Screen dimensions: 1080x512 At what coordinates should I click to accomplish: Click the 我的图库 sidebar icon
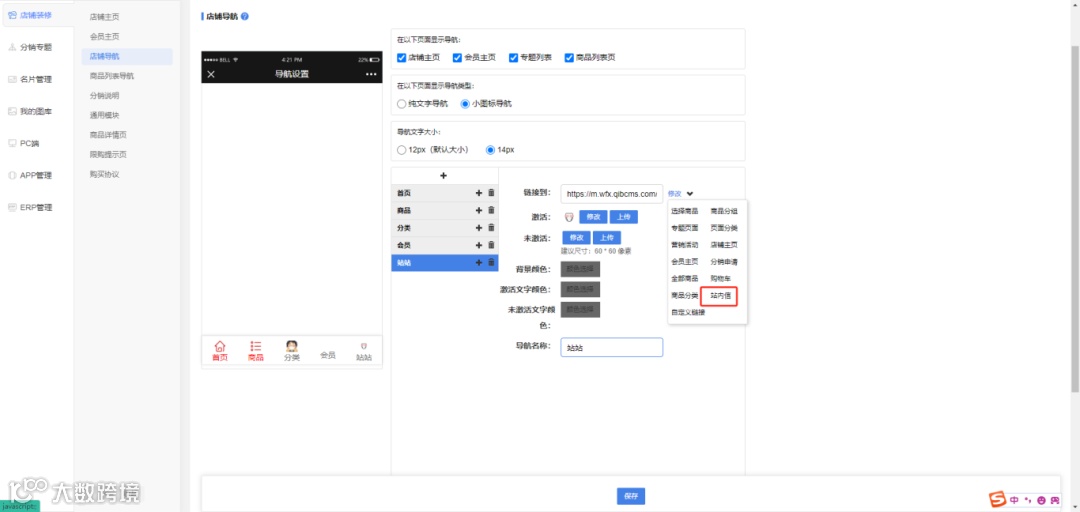tap(12, 111)
